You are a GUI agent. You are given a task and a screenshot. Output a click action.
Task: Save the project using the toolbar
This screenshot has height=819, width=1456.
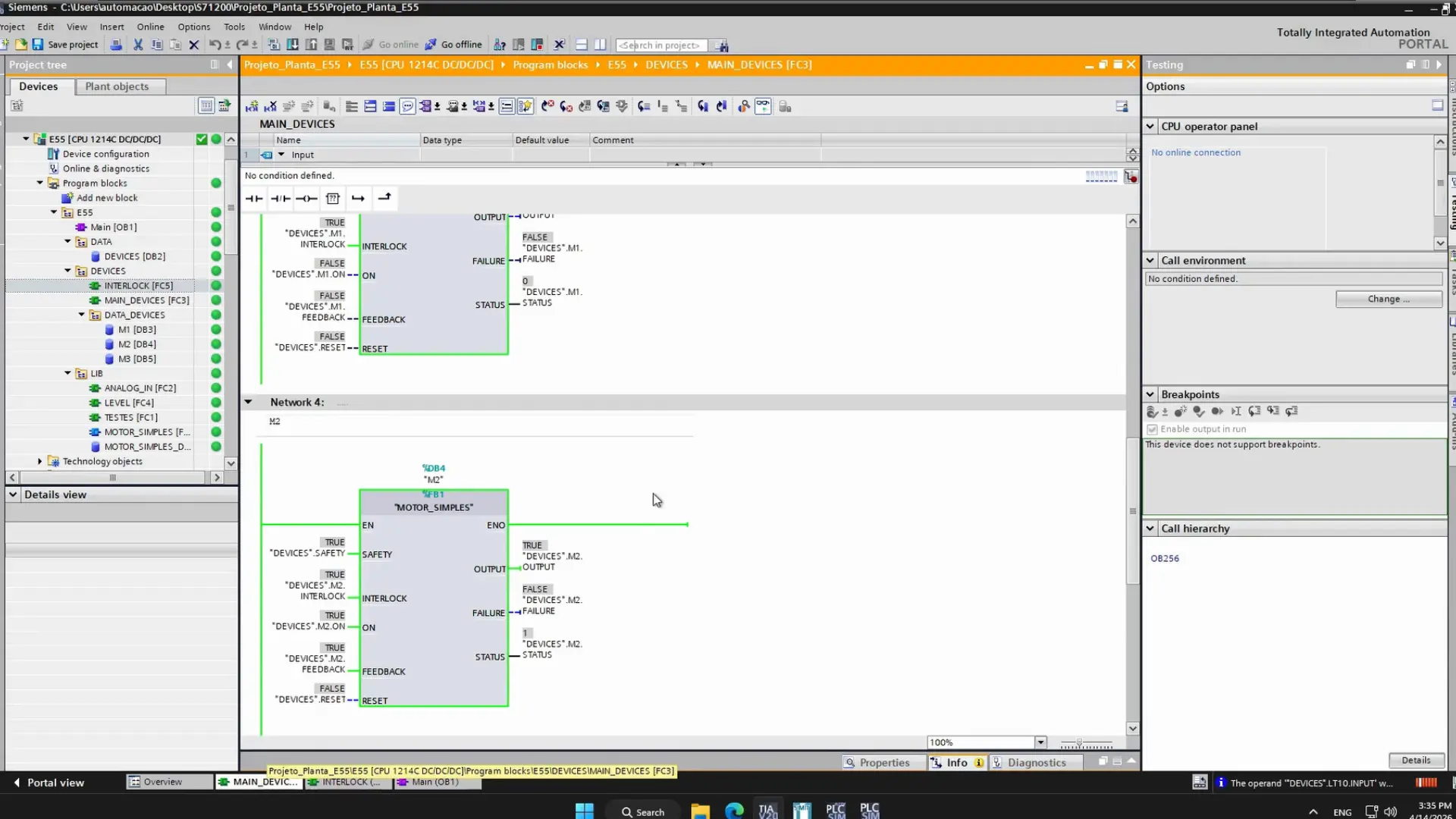[65, 45]
